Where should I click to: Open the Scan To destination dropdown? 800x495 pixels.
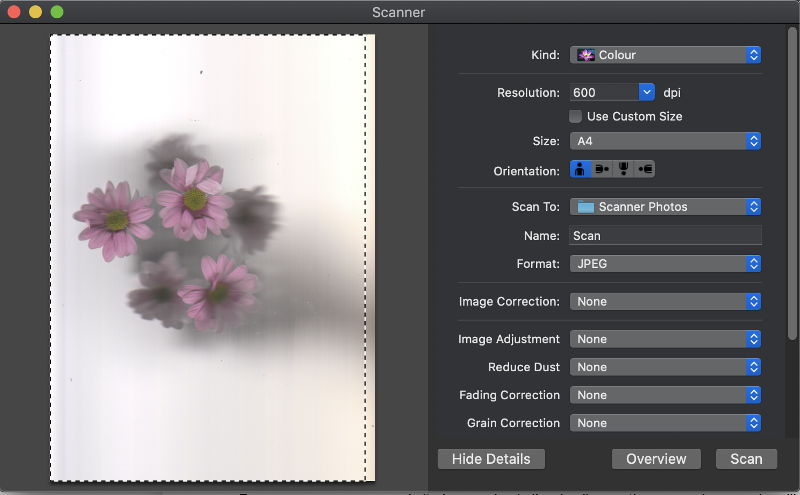point(665,207)
